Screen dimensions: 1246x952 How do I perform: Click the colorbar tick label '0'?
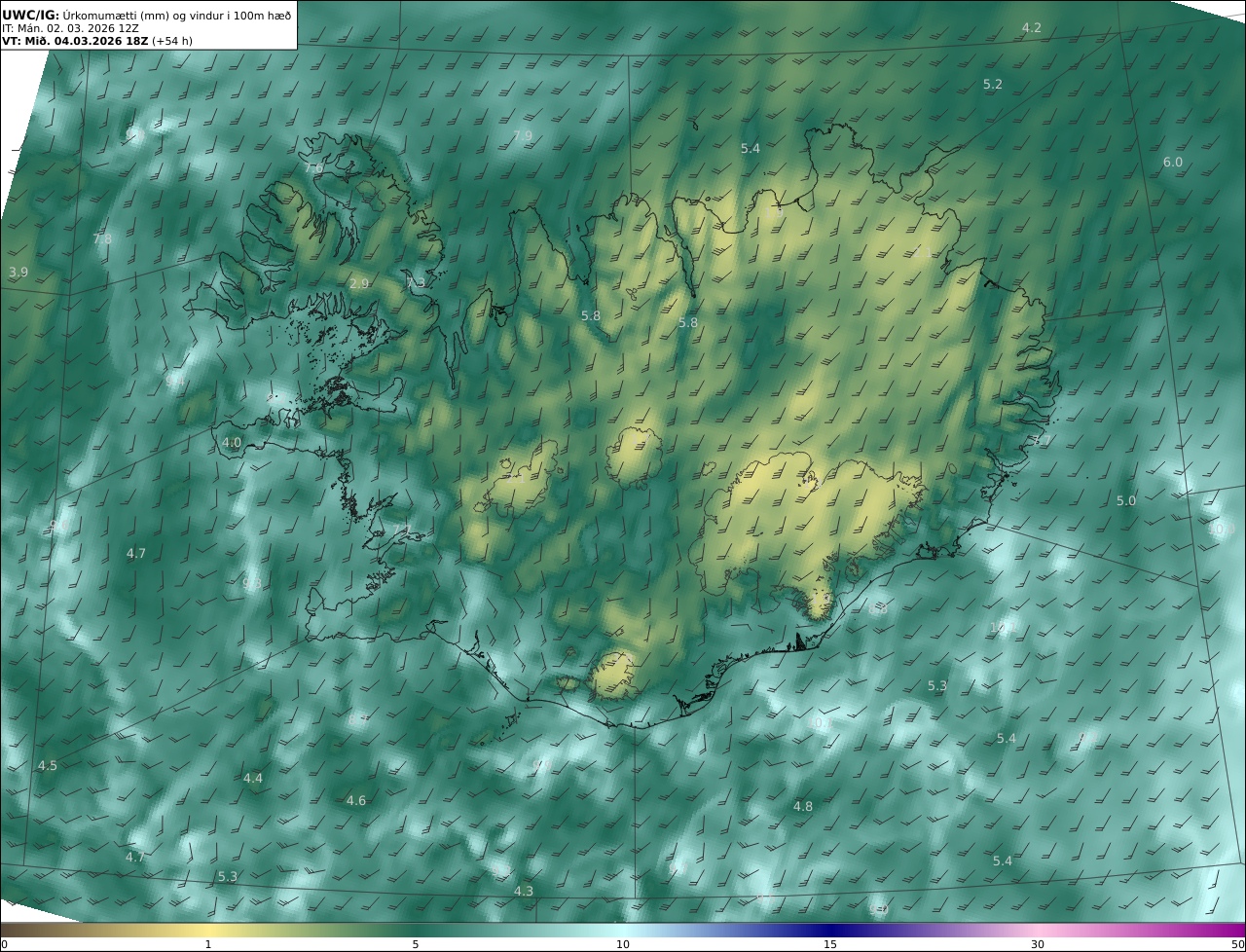(x=4, y=944)
